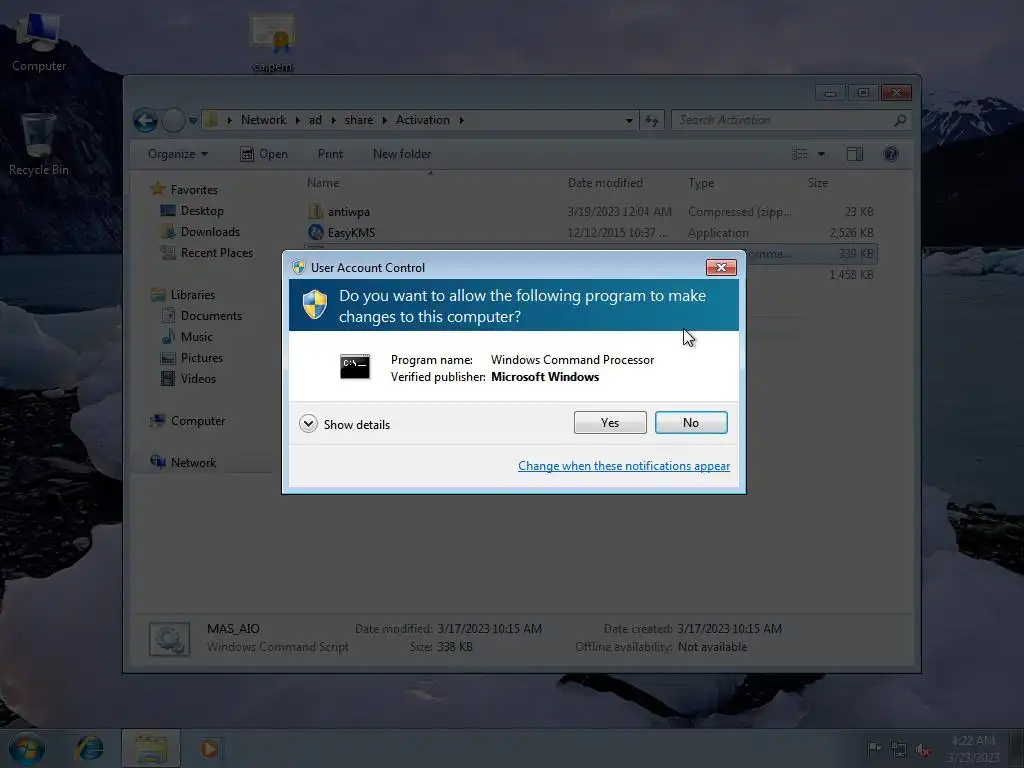Open the Organize menu
1024x768 pixels.
pyautogui.click(x=178, y=154)
